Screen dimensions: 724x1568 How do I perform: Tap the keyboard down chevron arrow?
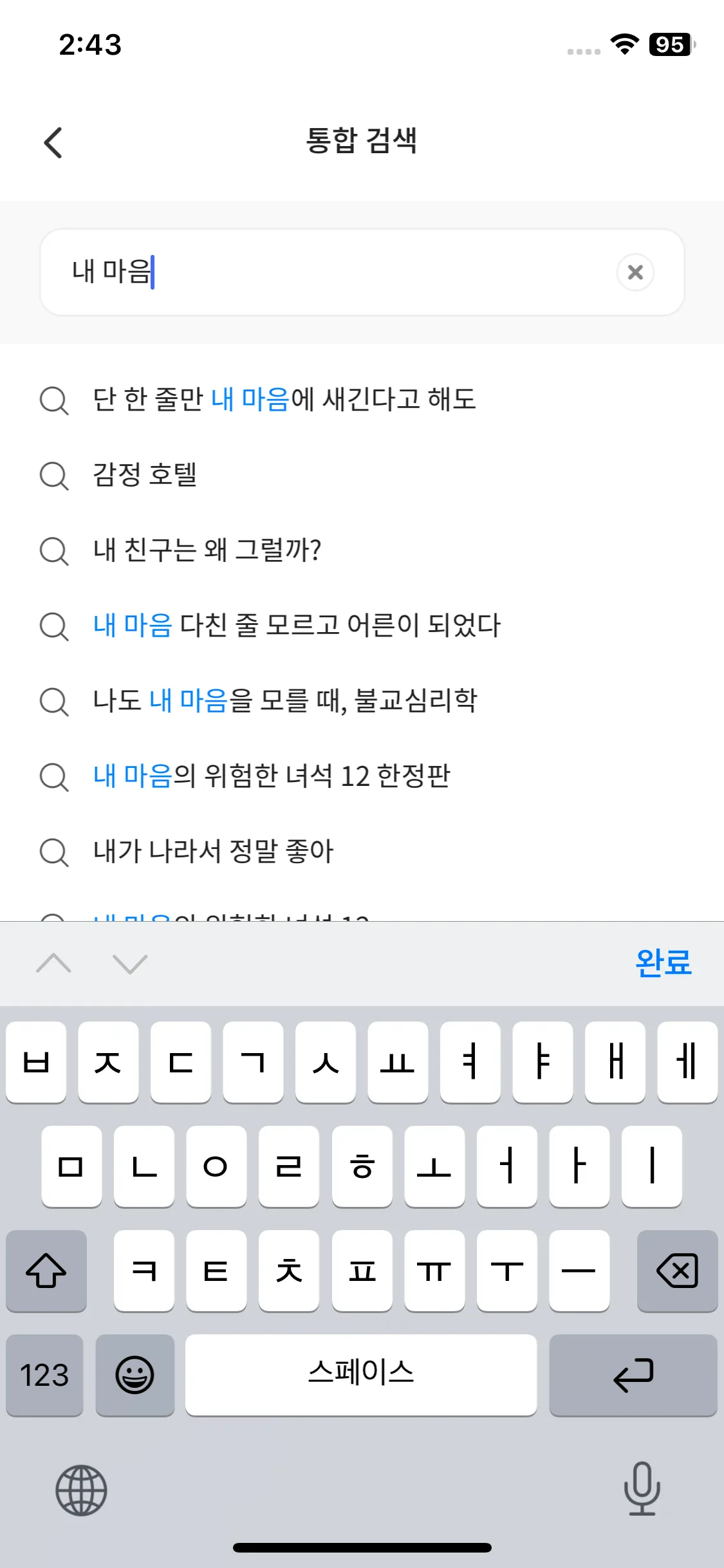click(x=130, y=964)
